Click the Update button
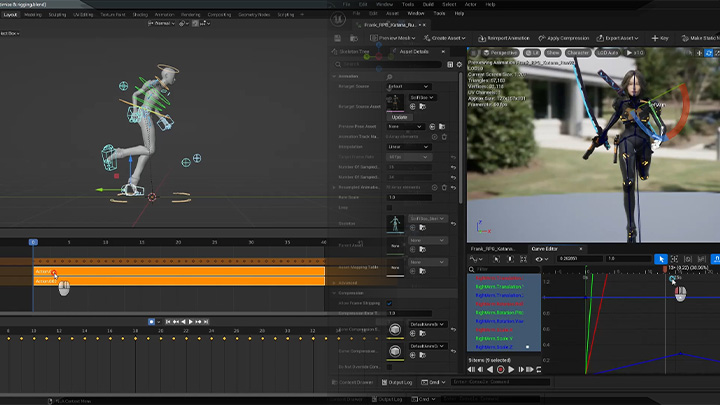 pyautogui.click(x=399, y=117)
